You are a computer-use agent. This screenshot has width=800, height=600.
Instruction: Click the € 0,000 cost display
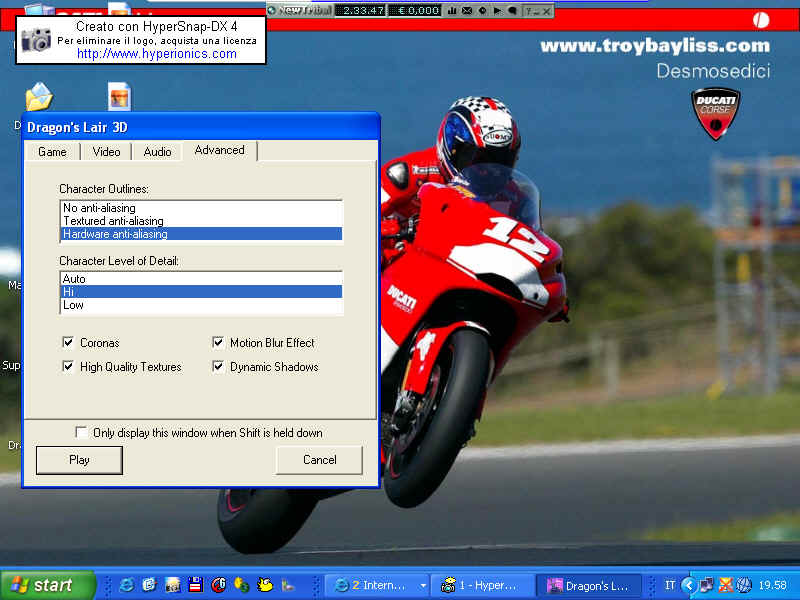(415, 10)
